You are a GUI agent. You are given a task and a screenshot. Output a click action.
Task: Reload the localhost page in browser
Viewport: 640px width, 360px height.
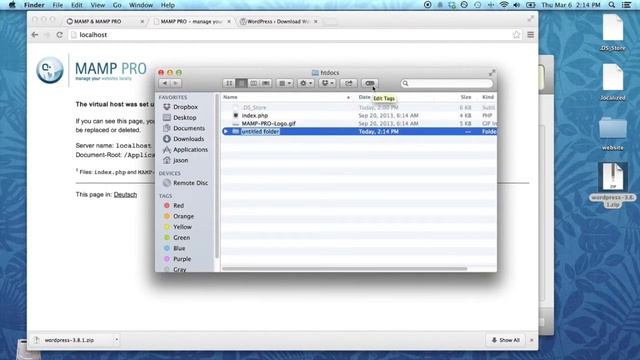[60, 35]
